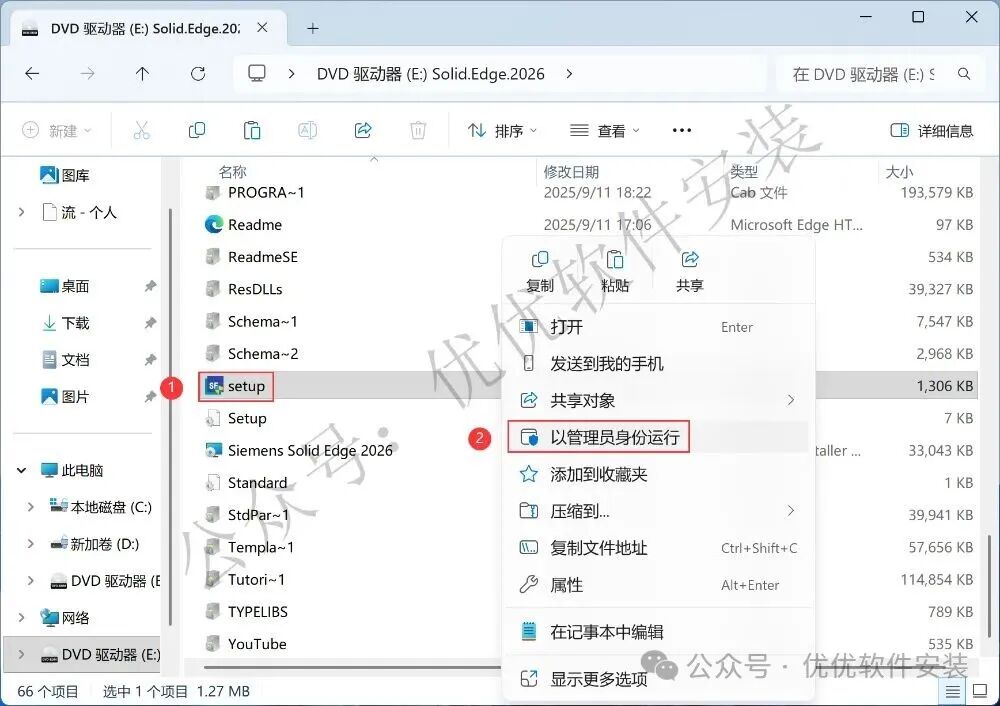Viewport: 1000px width, 706px height.
Task: Open 压缩到... submenu
Action: [658, 511]
